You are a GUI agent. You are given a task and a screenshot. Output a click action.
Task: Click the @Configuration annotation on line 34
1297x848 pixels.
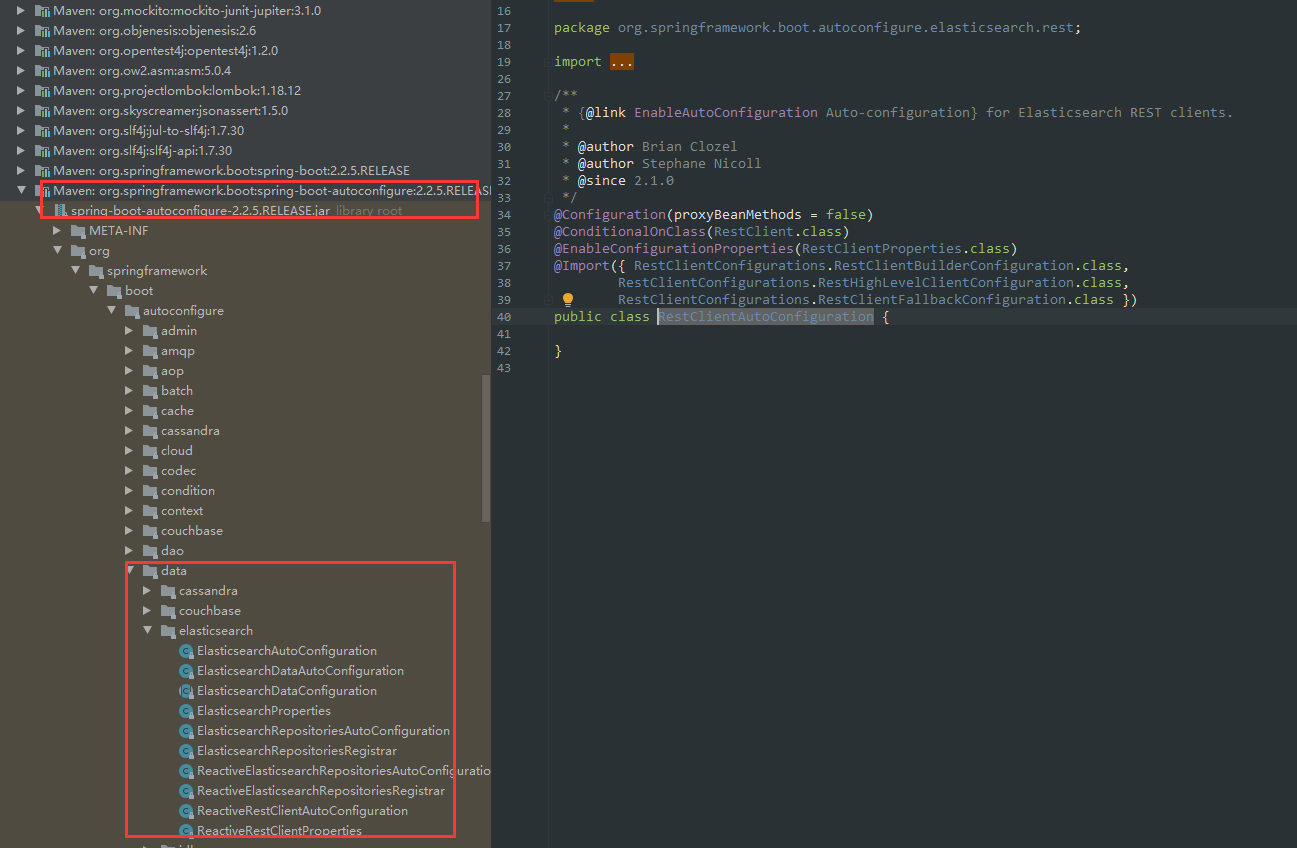pyautogui.click(x=610, y=215)
